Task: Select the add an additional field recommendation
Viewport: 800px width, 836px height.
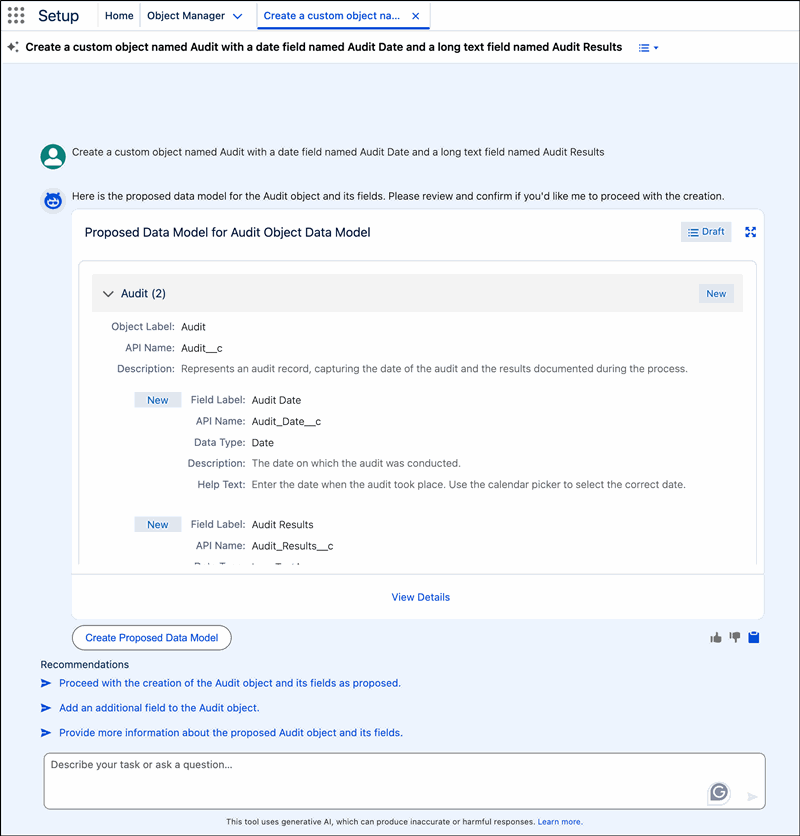Action: (x=159, y=708)
